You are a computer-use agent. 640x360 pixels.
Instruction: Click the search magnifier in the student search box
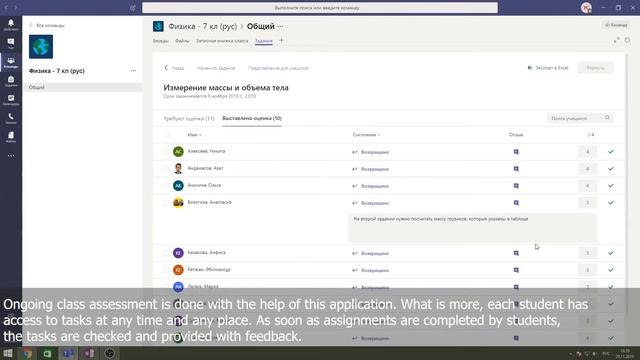[x=607, y=118]
